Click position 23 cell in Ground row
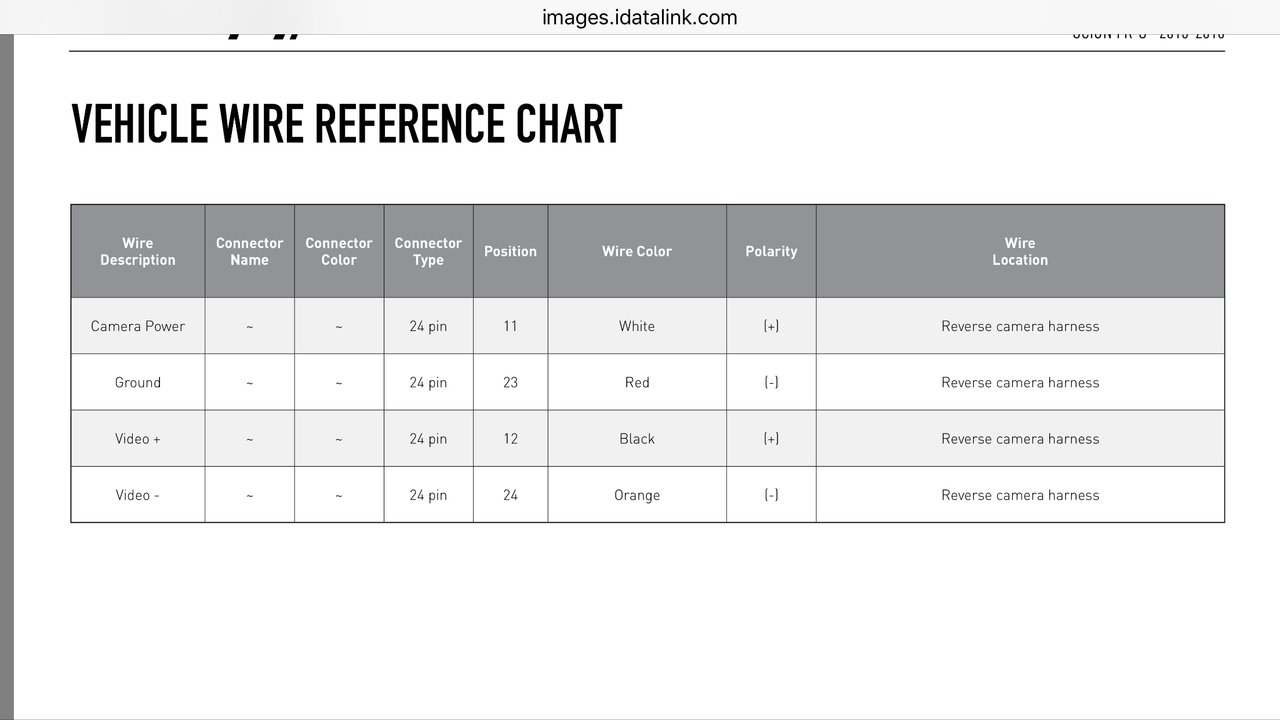Viewport: 1280px width, 720px height. click(x=510, y=382)
